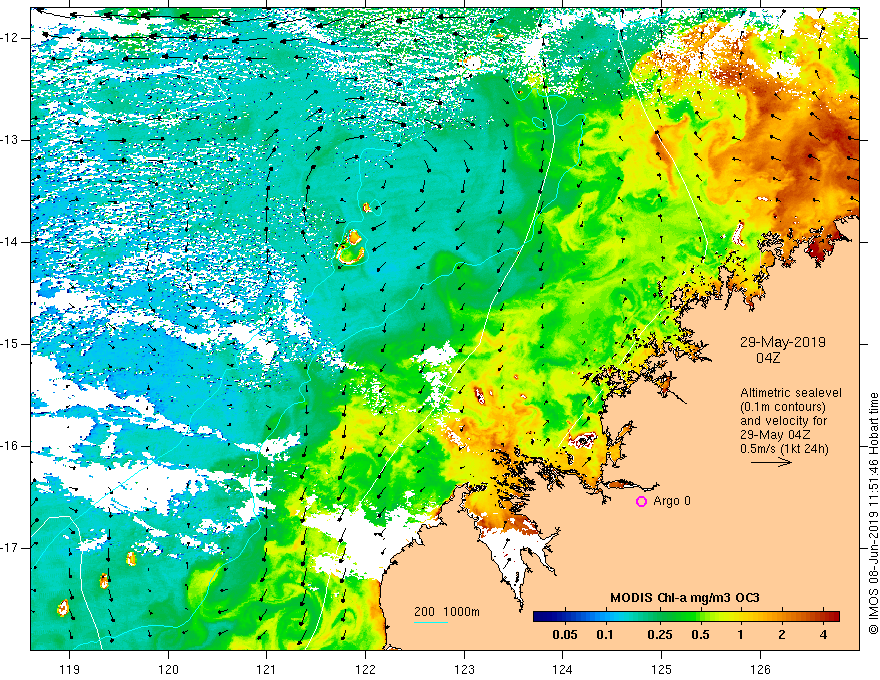The height and width of the screenshot is (680, 880).
Task: Click the colorbar tick label '2'
Action: click(782, 635)
